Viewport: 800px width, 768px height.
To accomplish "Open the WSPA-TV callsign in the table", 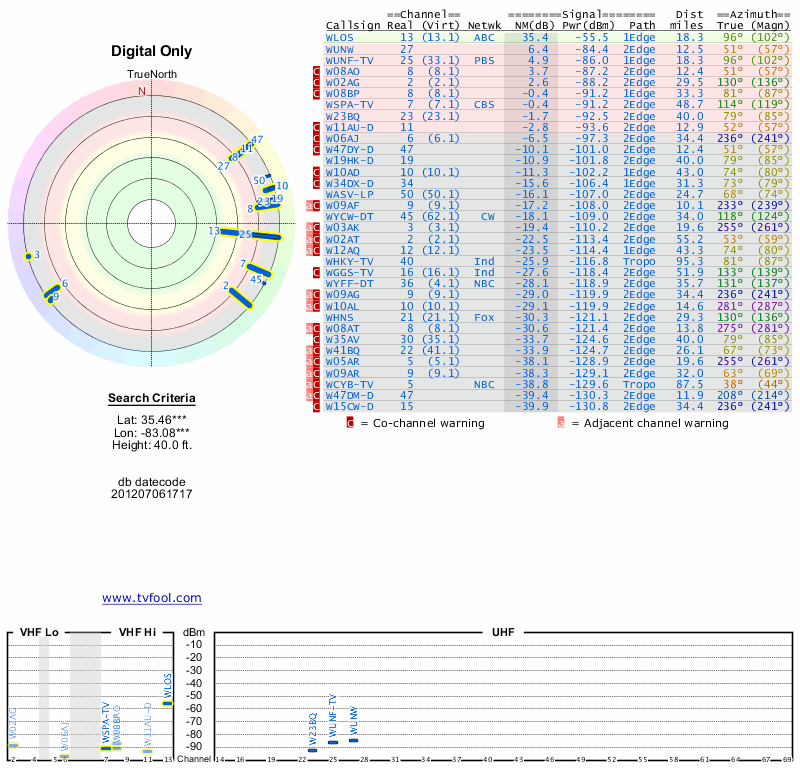I will 350,105.
